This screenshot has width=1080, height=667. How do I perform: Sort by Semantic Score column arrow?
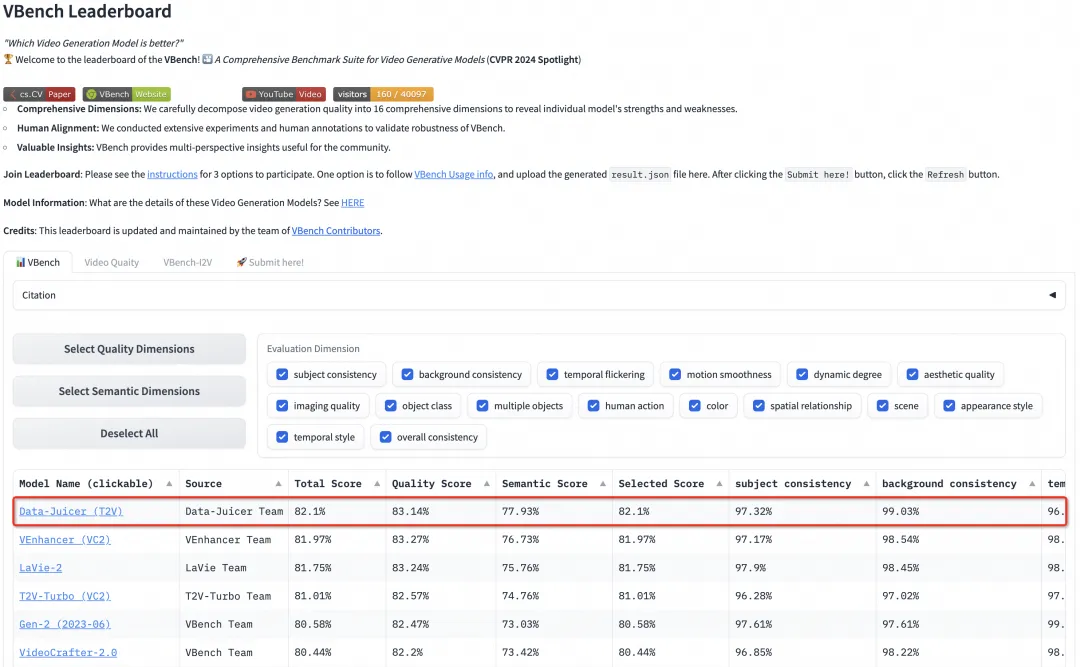603,484
